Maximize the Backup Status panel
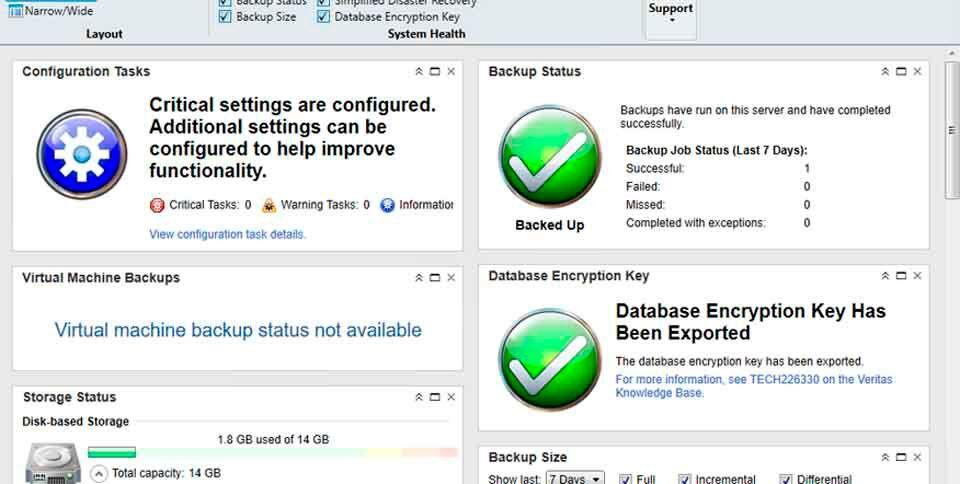The width and height of the screenshot is (960, 484). tap(901, 72)
